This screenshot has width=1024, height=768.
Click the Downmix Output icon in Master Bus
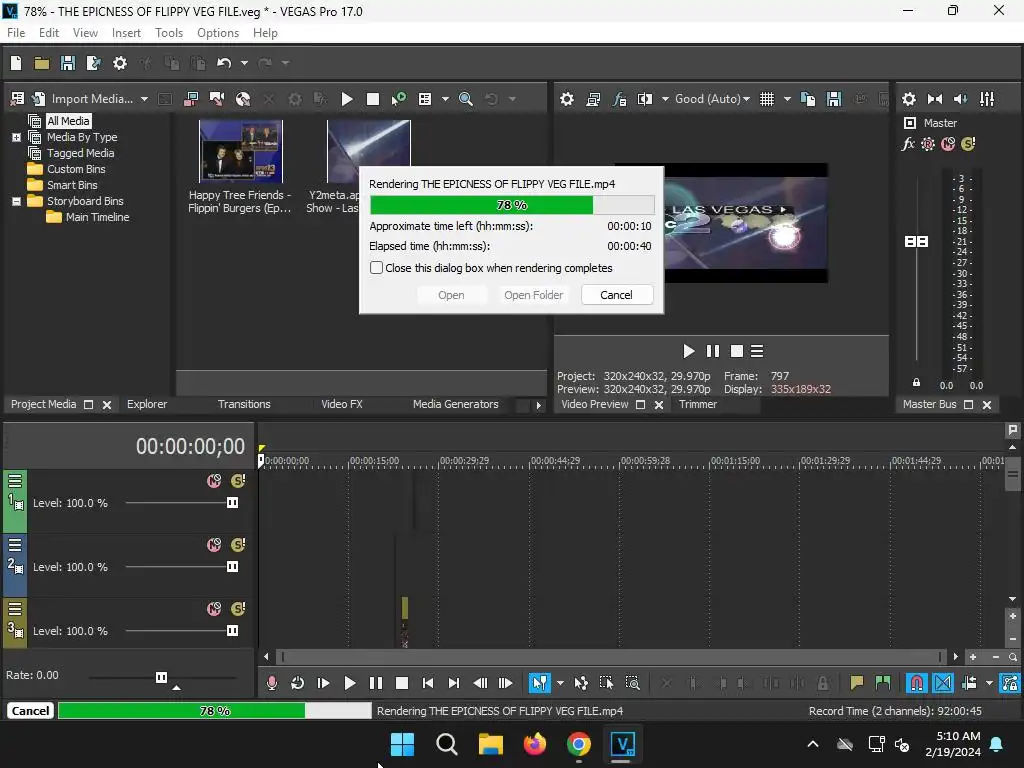click(935, 99)
